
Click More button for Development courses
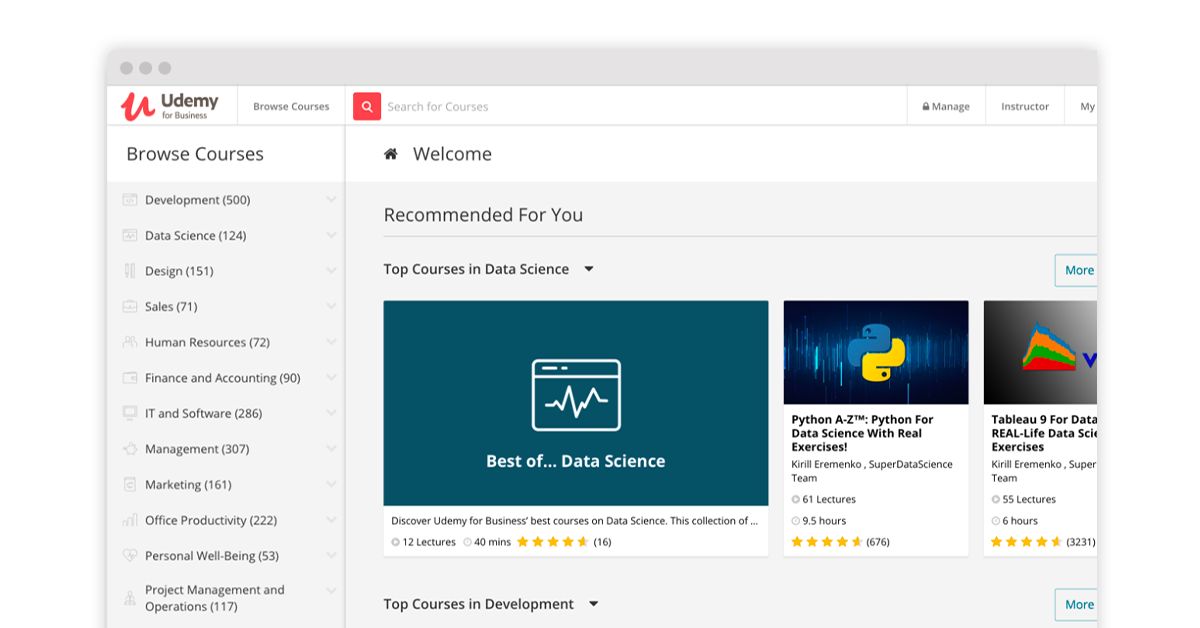pos(1076,604)
